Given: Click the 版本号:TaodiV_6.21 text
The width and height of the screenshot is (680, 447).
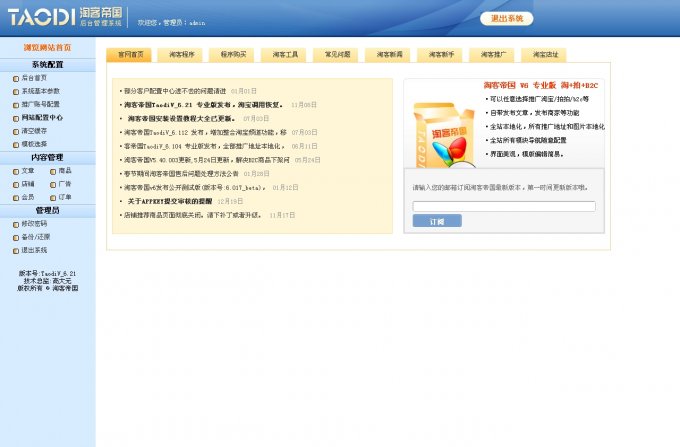Looking at the screenshot, I should click(47, 274).
